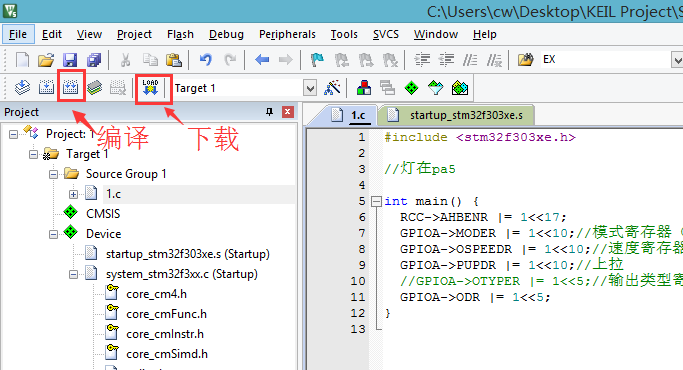Navigate backwards with blue left arrow
This screenshot has height=370, width=683.
point(262,60)
